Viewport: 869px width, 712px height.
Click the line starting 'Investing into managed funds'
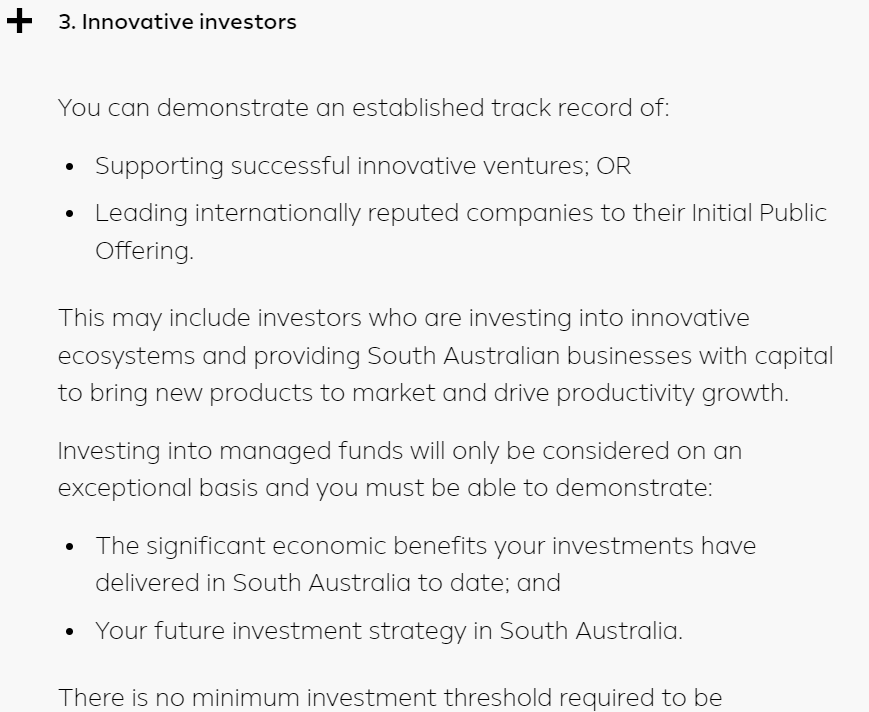coord(400,451)
